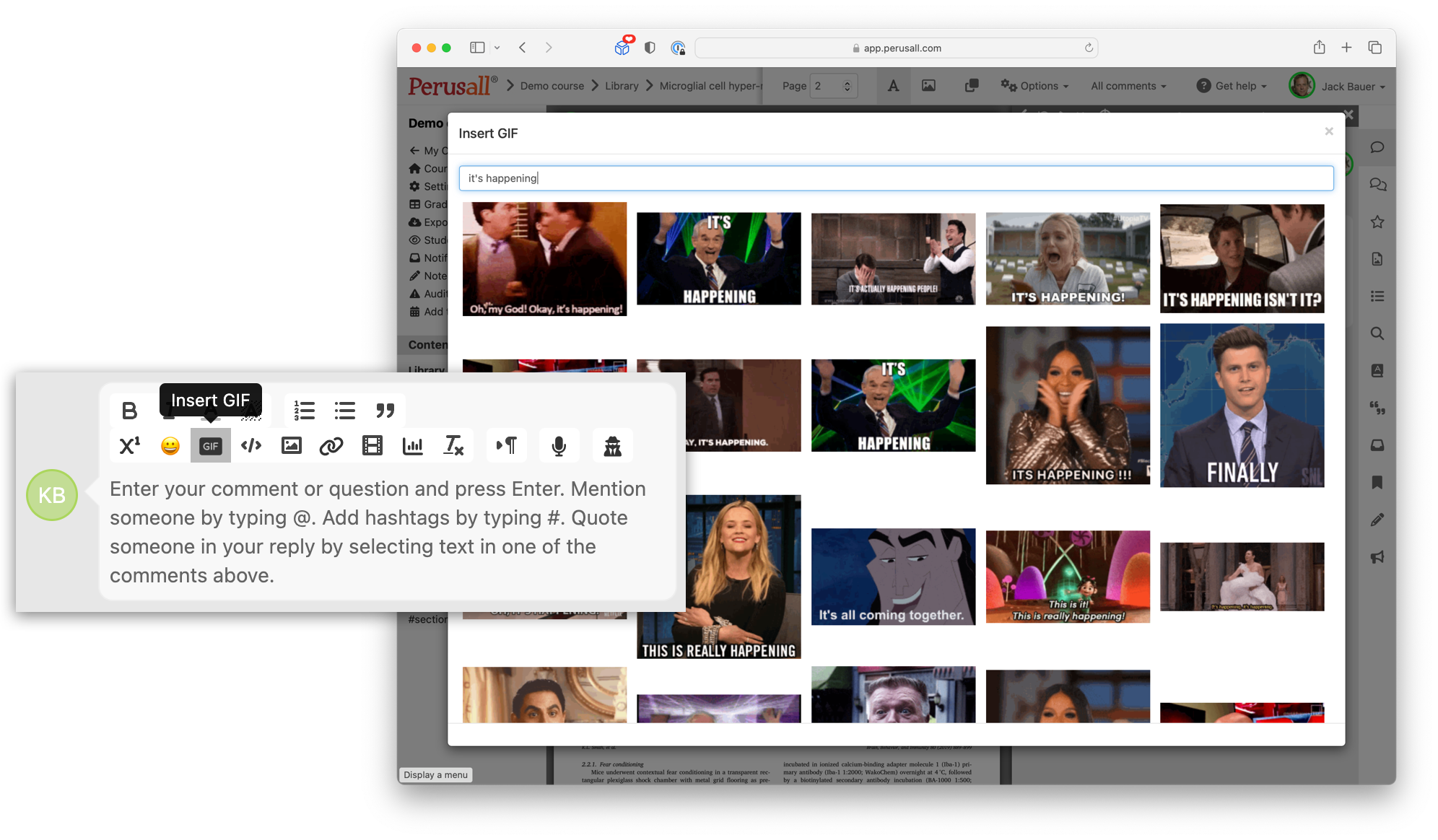Choose the "FINALLY" SNL GIF
Image resolution: width=1438 pixels, height=840 pixels.
coord(1242,406)
